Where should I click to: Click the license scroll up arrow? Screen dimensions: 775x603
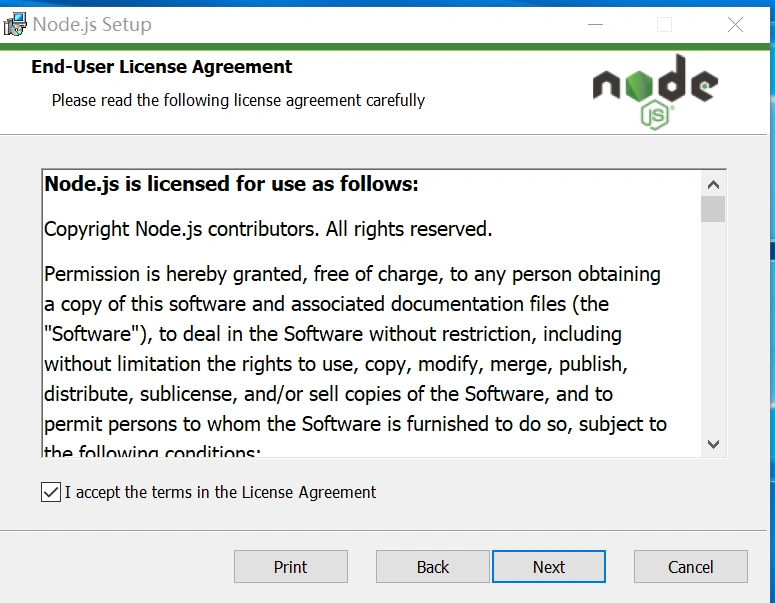713,185
